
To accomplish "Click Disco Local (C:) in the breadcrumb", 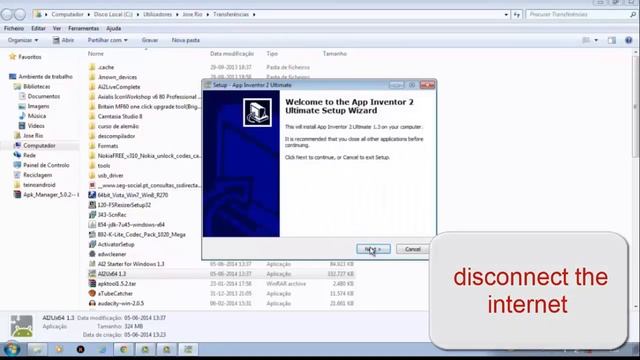I will point(113,14).
